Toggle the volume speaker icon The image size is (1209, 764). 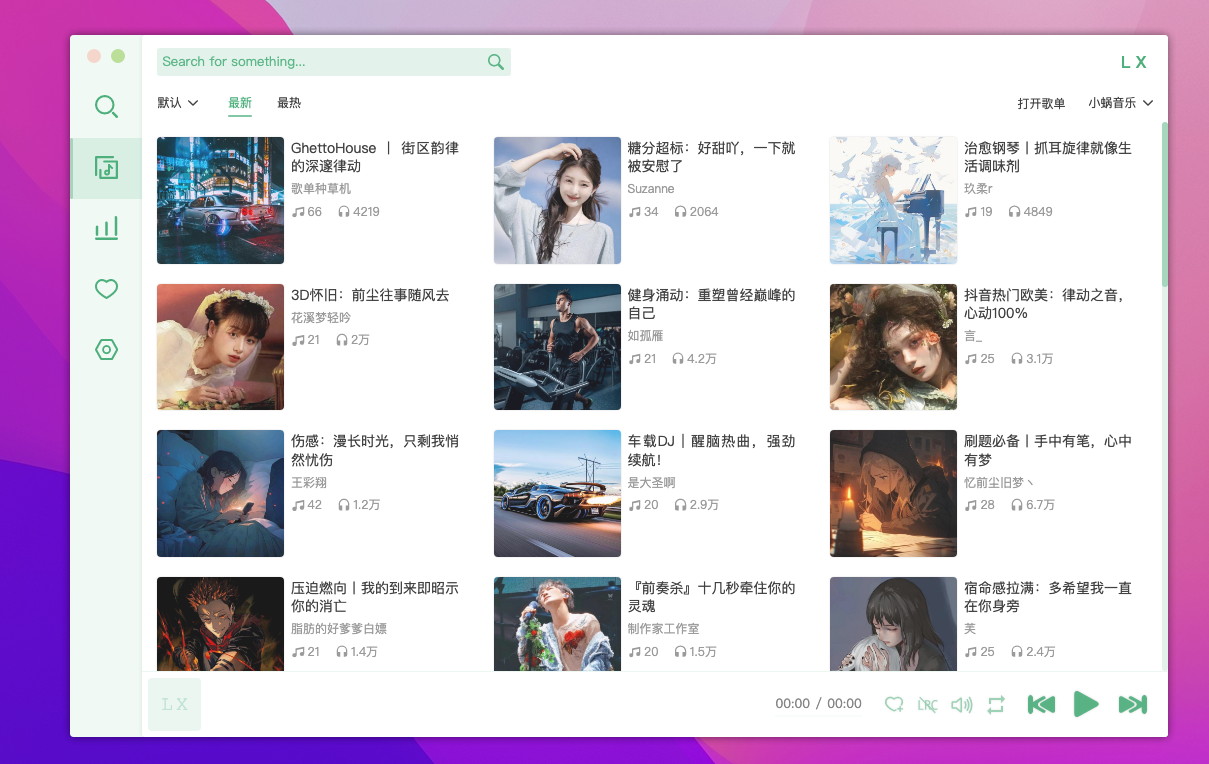click(x=961, y=705)
